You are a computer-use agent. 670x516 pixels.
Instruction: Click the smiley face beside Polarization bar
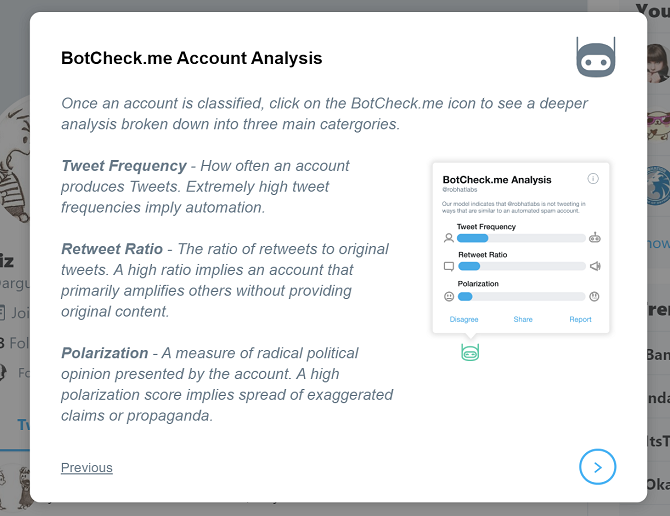448,296
